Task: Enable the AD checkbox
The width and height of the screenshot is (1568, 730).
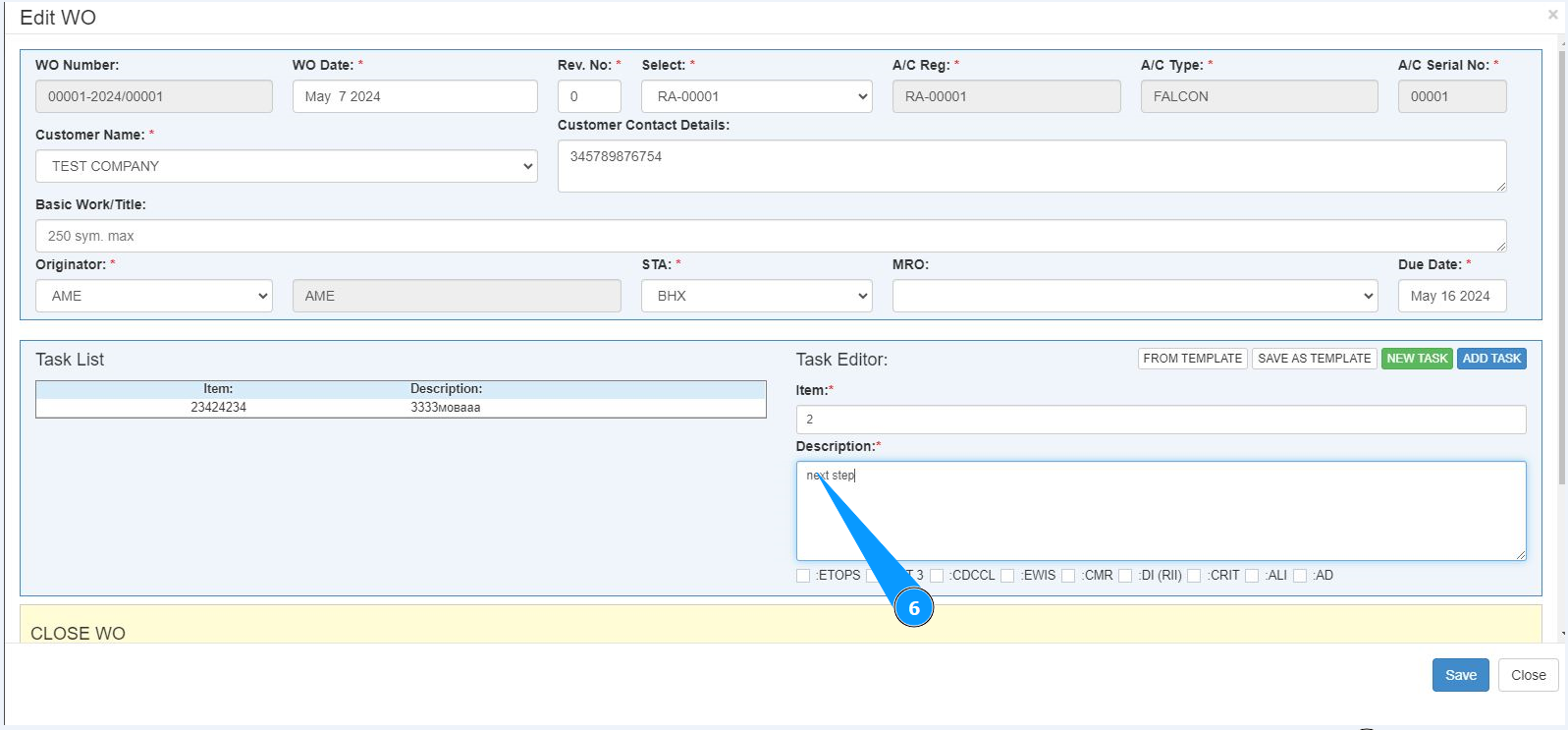Action: [1300, 576]
